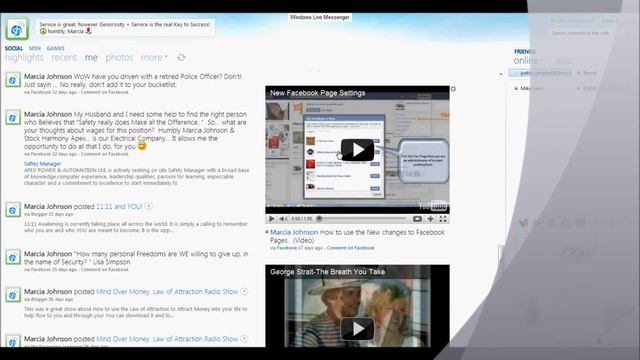Click avatar beside the 'My Husband and I' post
The height and width of the screenshot is (360, 640).
pyautogui.click(x=13, y=118)
